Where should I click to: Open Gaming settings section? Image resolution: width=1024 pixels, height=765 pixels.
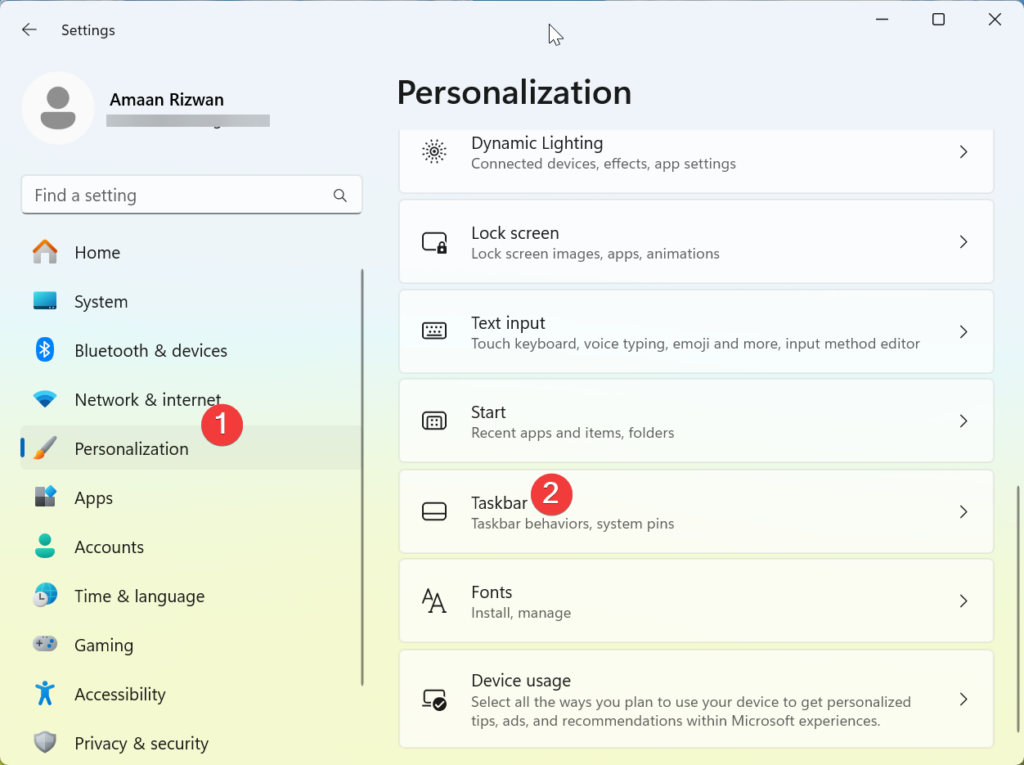pyautogui.click(x=191, y=644)
